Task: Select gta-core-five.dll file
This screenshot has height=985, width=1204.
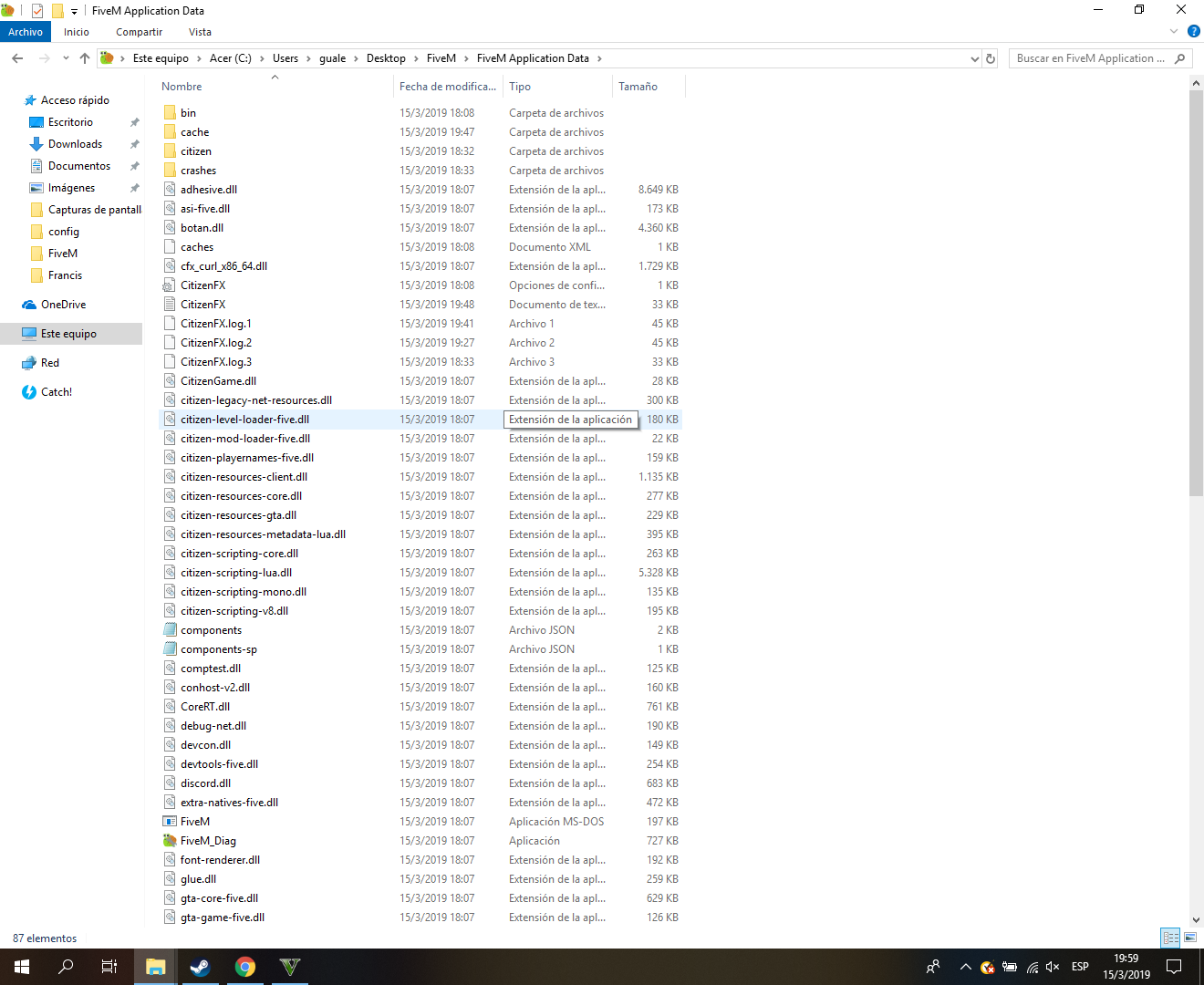Action: 219,898
